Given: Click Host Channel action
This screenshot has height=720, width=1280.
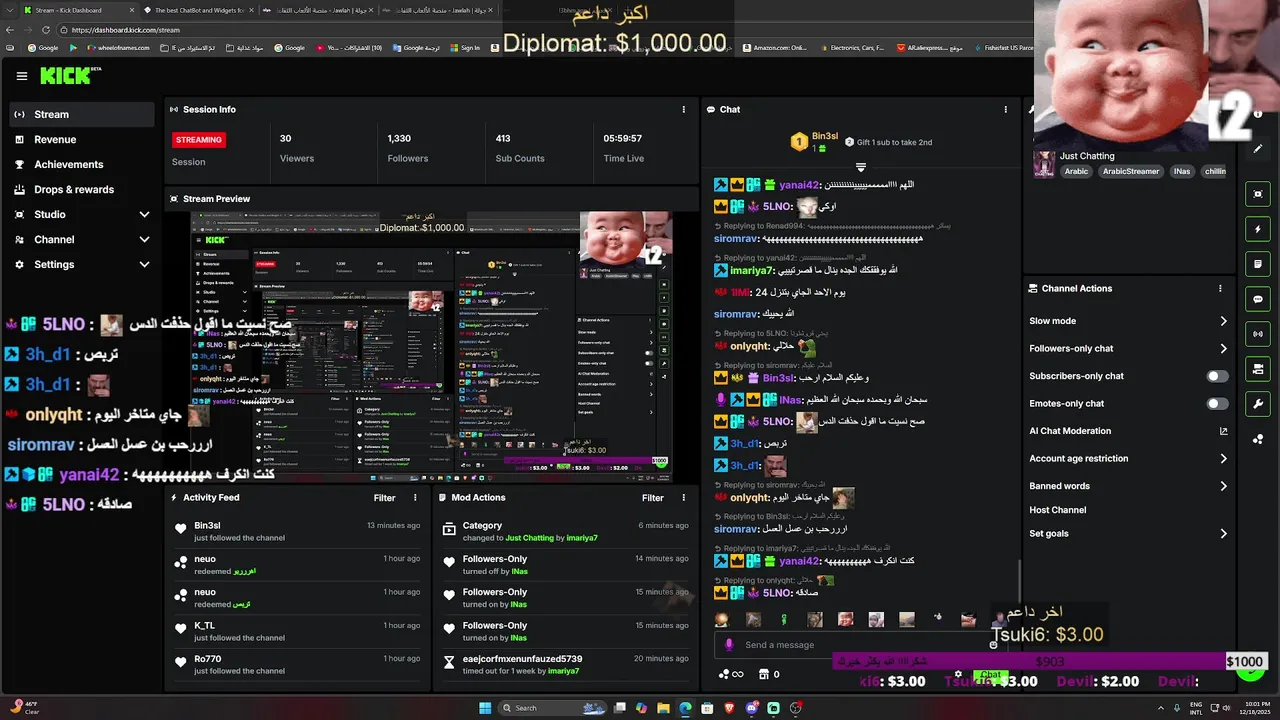Looking at the screenshot, I should pos(1058,510).
